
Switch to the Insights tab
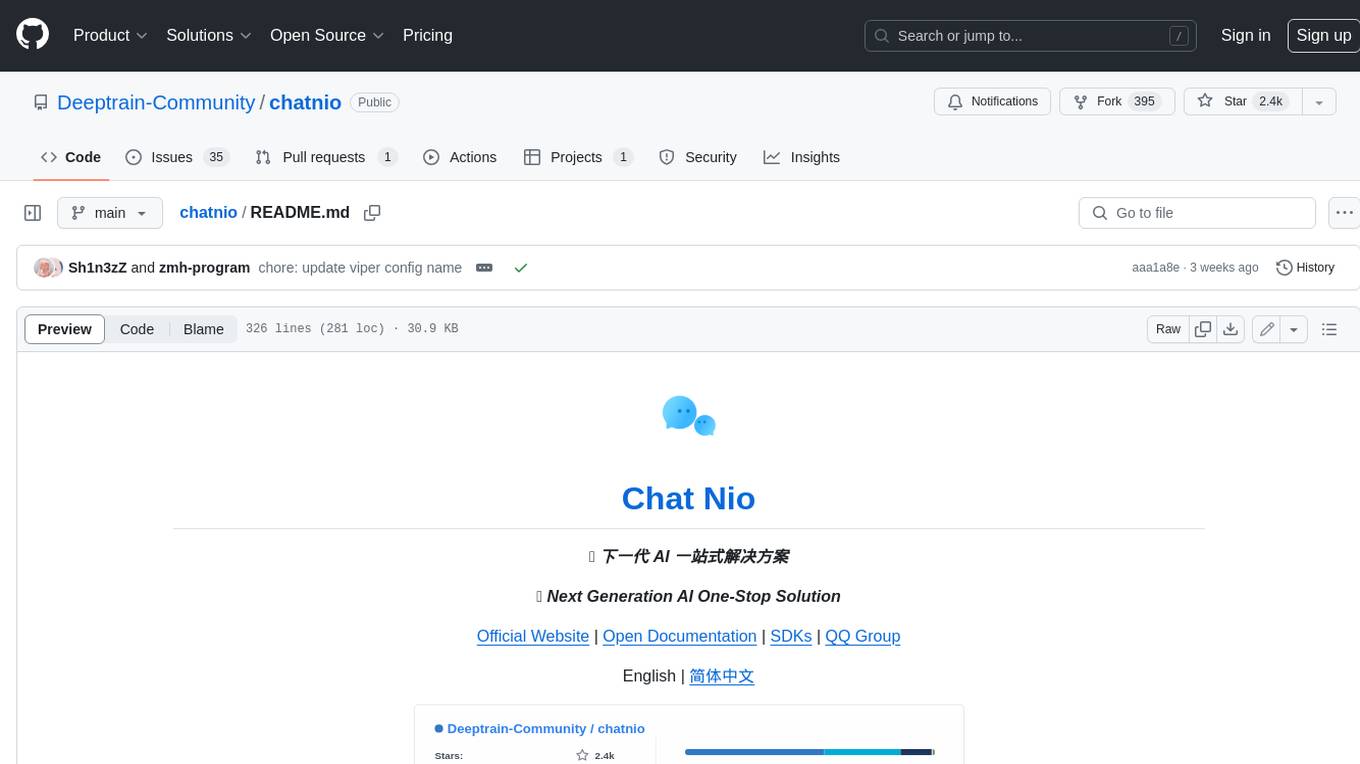click(x=802, y=157)
